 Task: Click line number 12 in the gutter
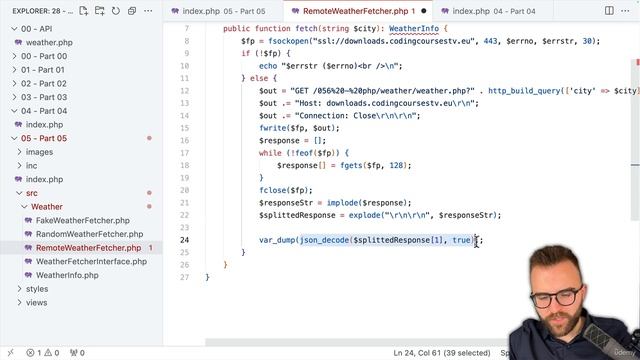click(x=184, y=91)
